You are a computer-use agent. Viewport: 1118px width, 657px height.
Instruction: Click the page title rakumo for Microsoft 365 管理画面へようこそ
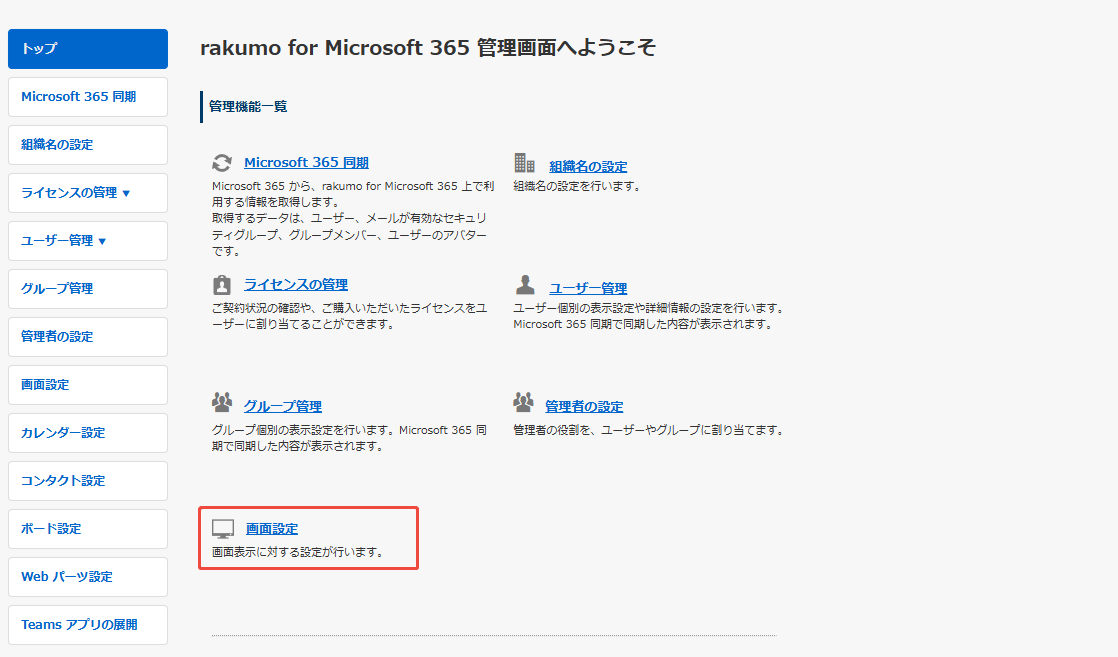pos(428,48)
